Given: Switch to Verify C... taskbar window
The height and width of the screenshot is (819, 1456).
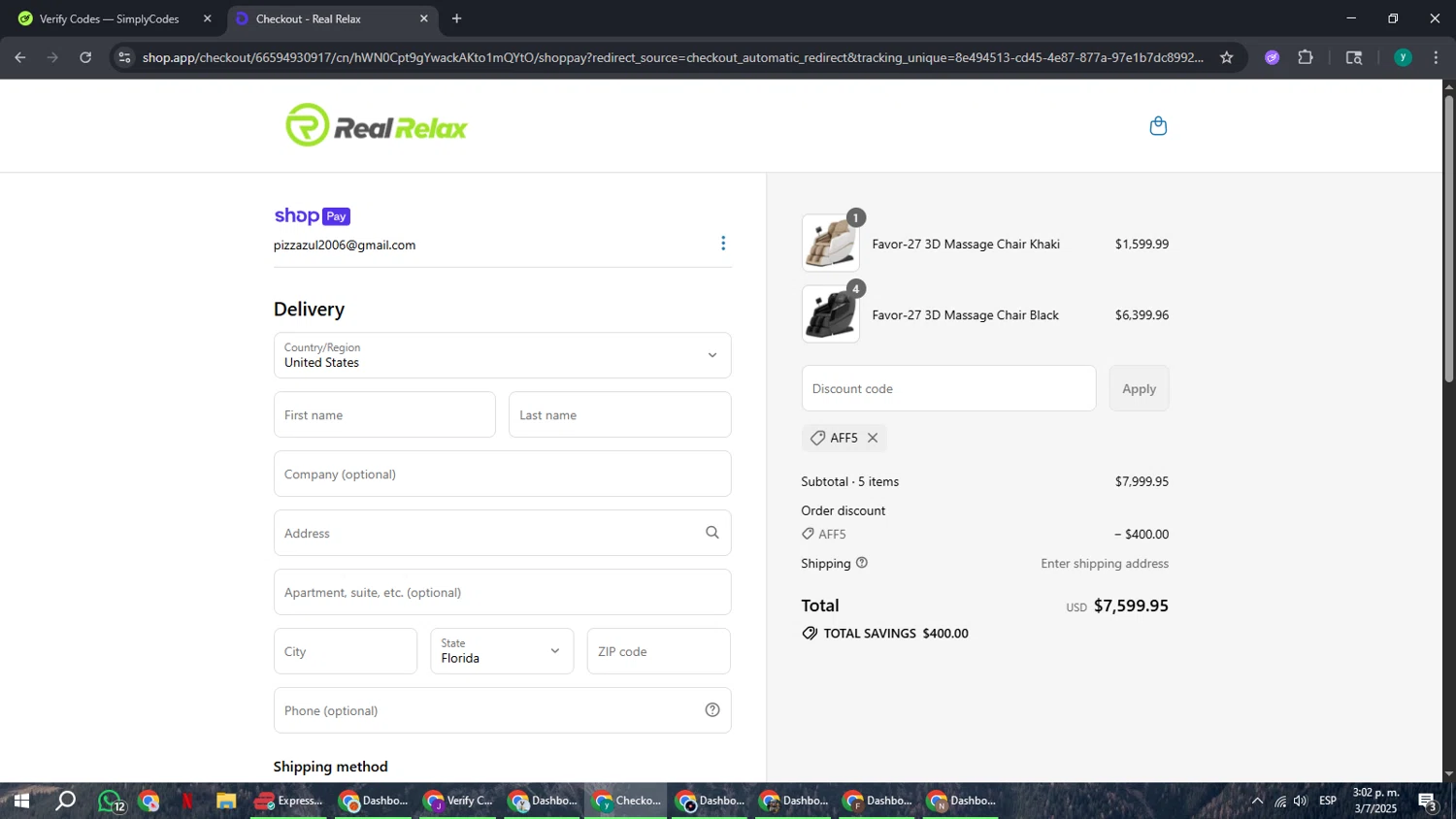Looking at the screenshot, I should (x=458, y=801).
